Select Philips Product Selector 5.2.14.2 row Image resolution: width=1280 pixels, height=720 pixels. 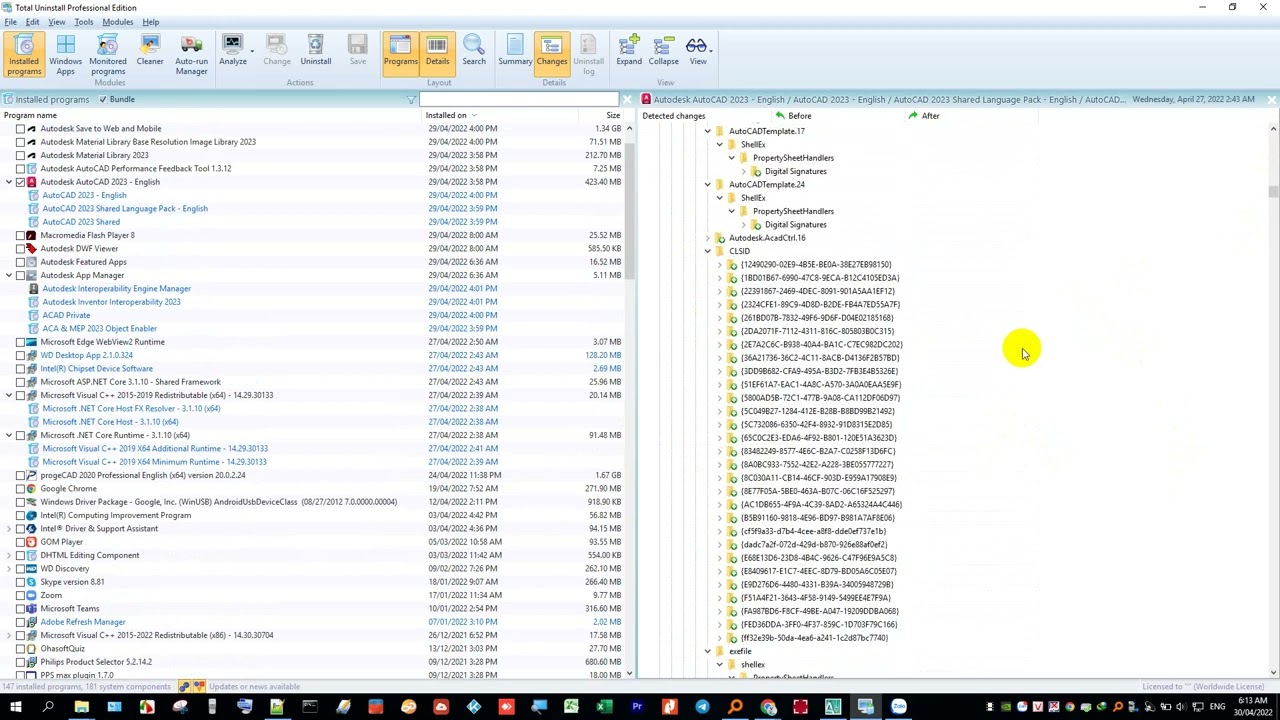pyautogui.click(x=312, y=662)
